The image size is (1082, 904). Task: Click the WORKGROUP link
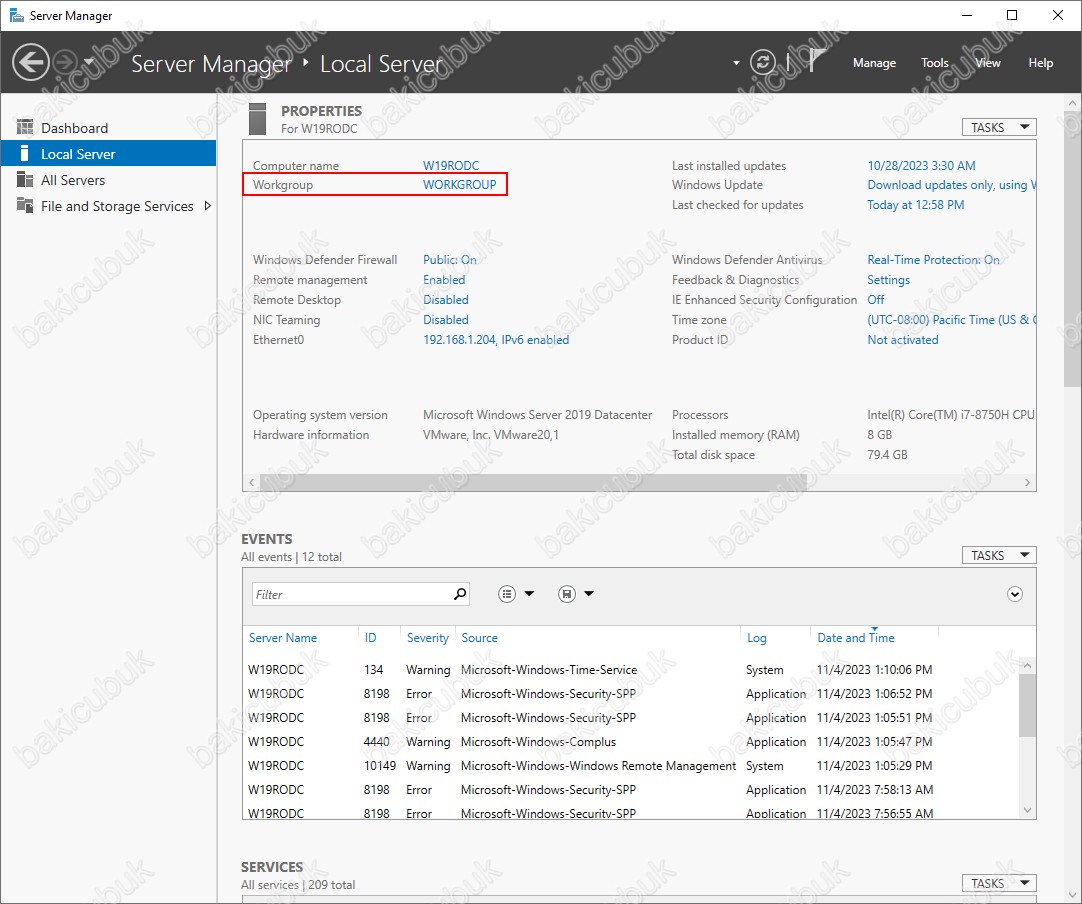pyautogui.click(x=460, y=185)
